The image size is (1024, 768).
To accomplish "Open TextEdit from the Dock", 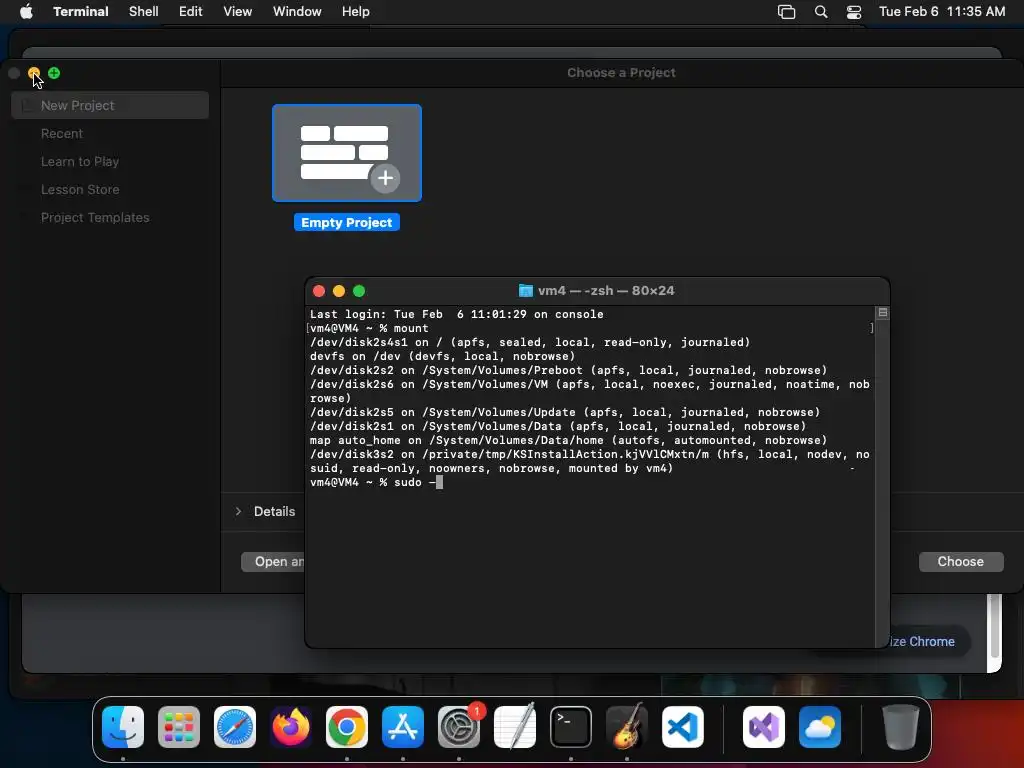I will [515, 727].
